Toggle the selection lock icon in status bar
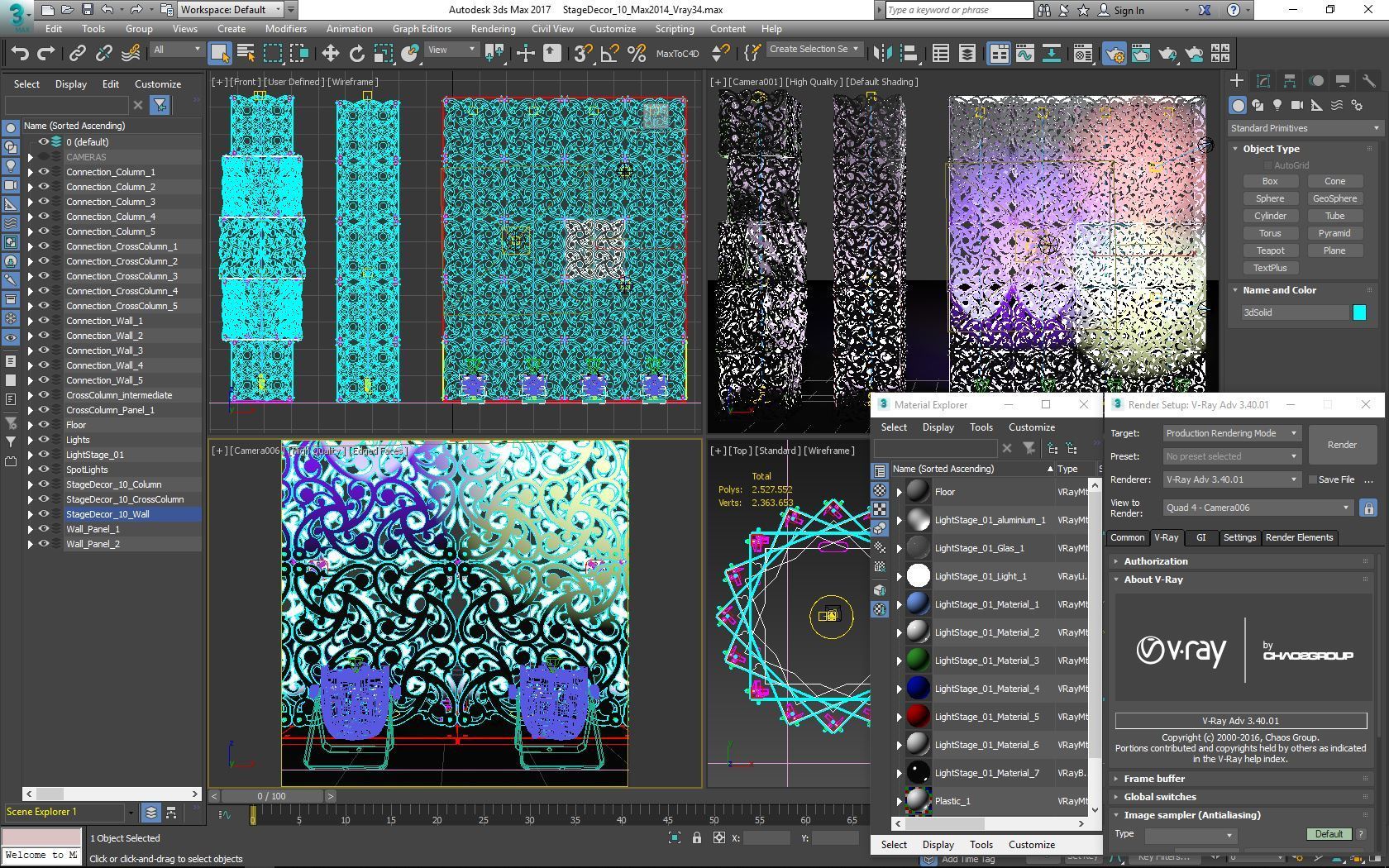Screen dimensions: 1389x868 click(x=696, y=837)
